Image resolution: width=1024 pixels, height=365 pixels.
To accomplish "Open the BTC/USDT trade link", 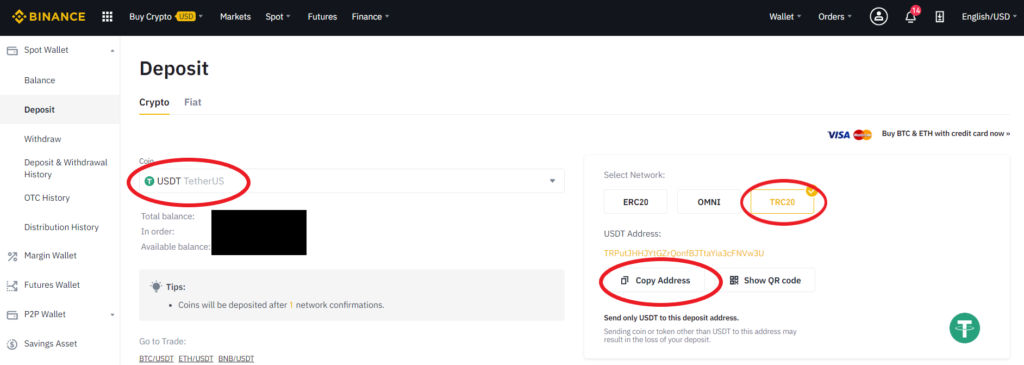I will pos(156,358).
